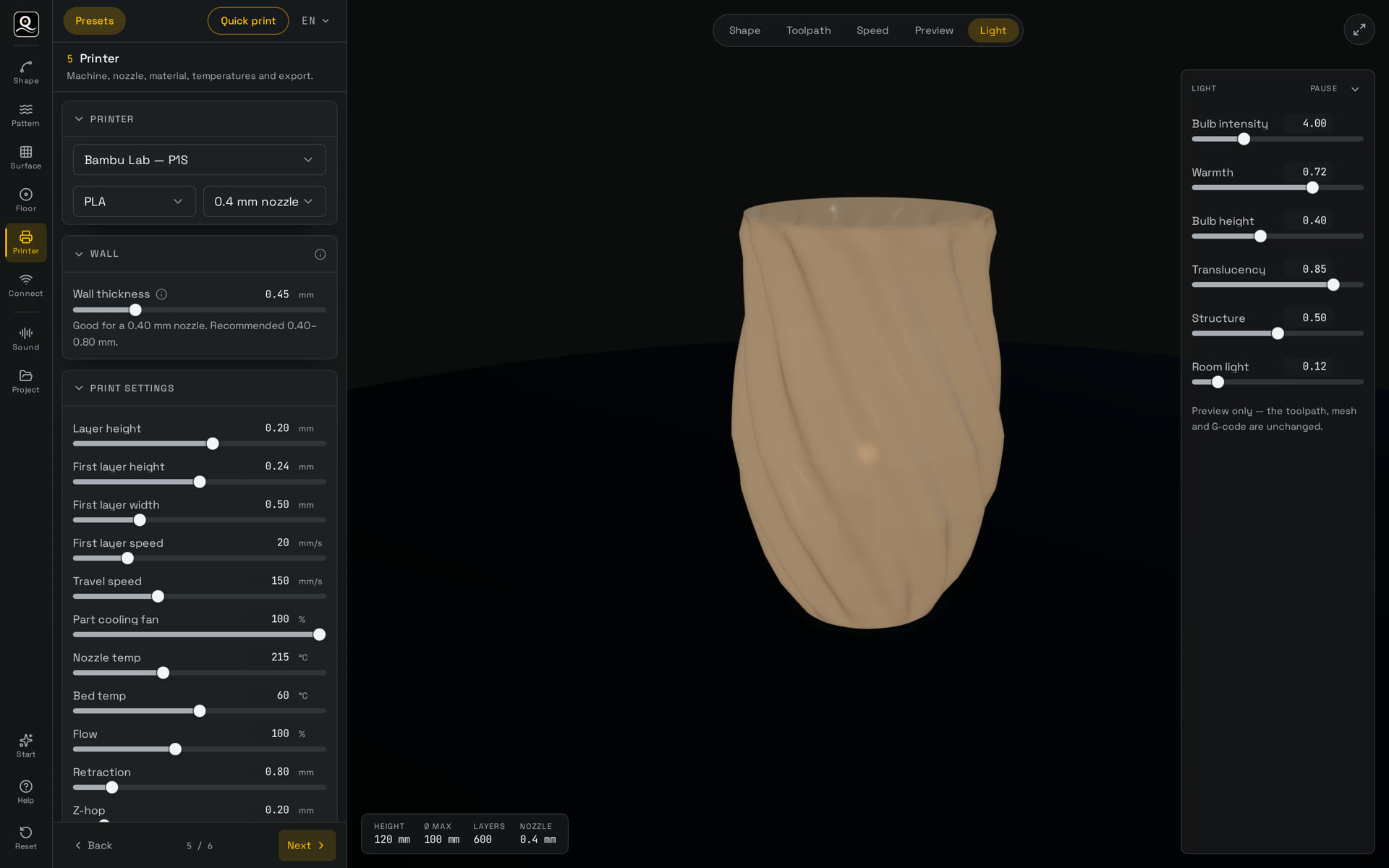Open the Bambu Lab — P1S printer dropdown
1389x868 pixels.
199,160
